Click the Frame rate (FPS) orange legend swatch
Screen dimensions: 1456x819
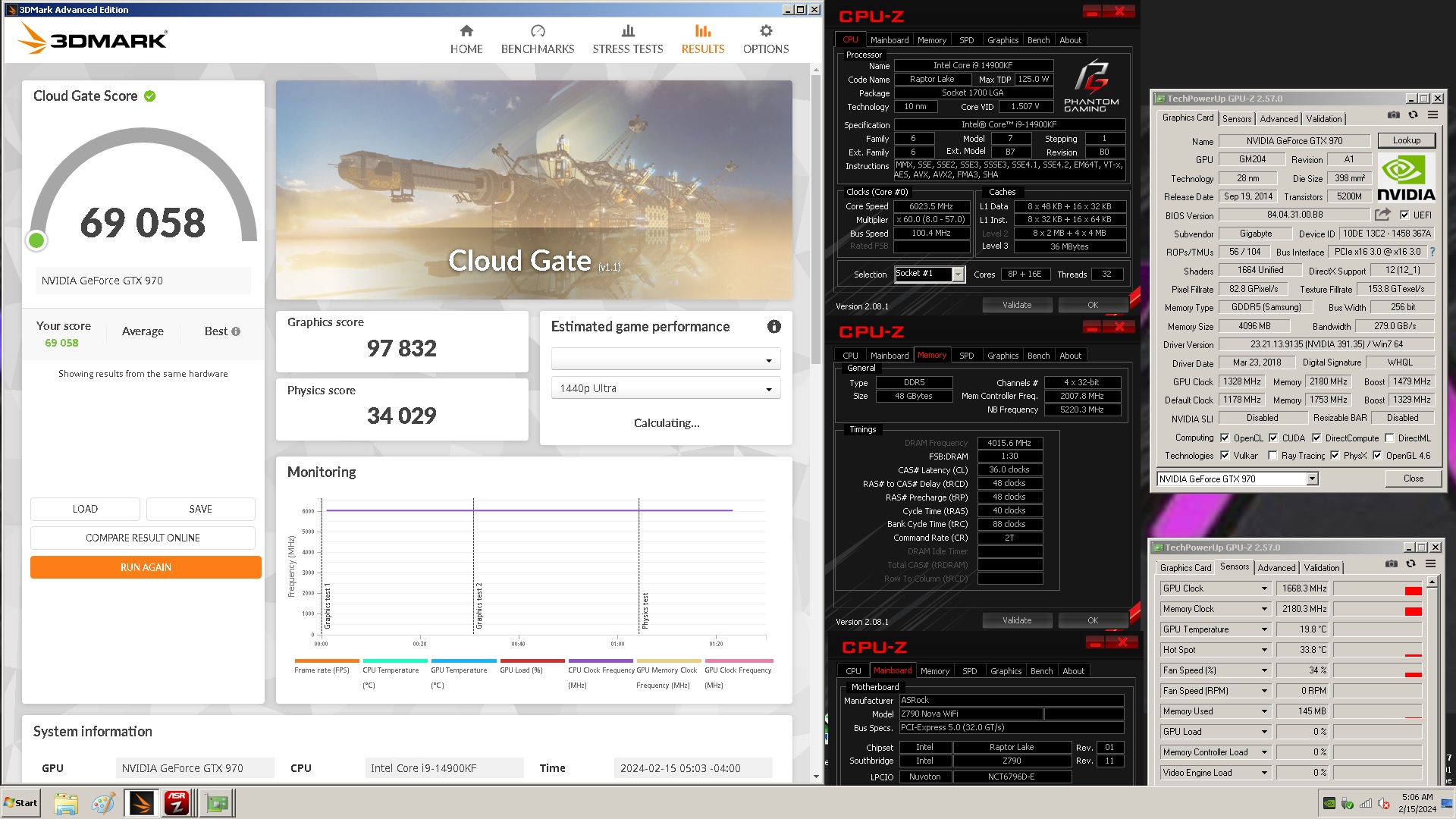(x=327, y=661)
